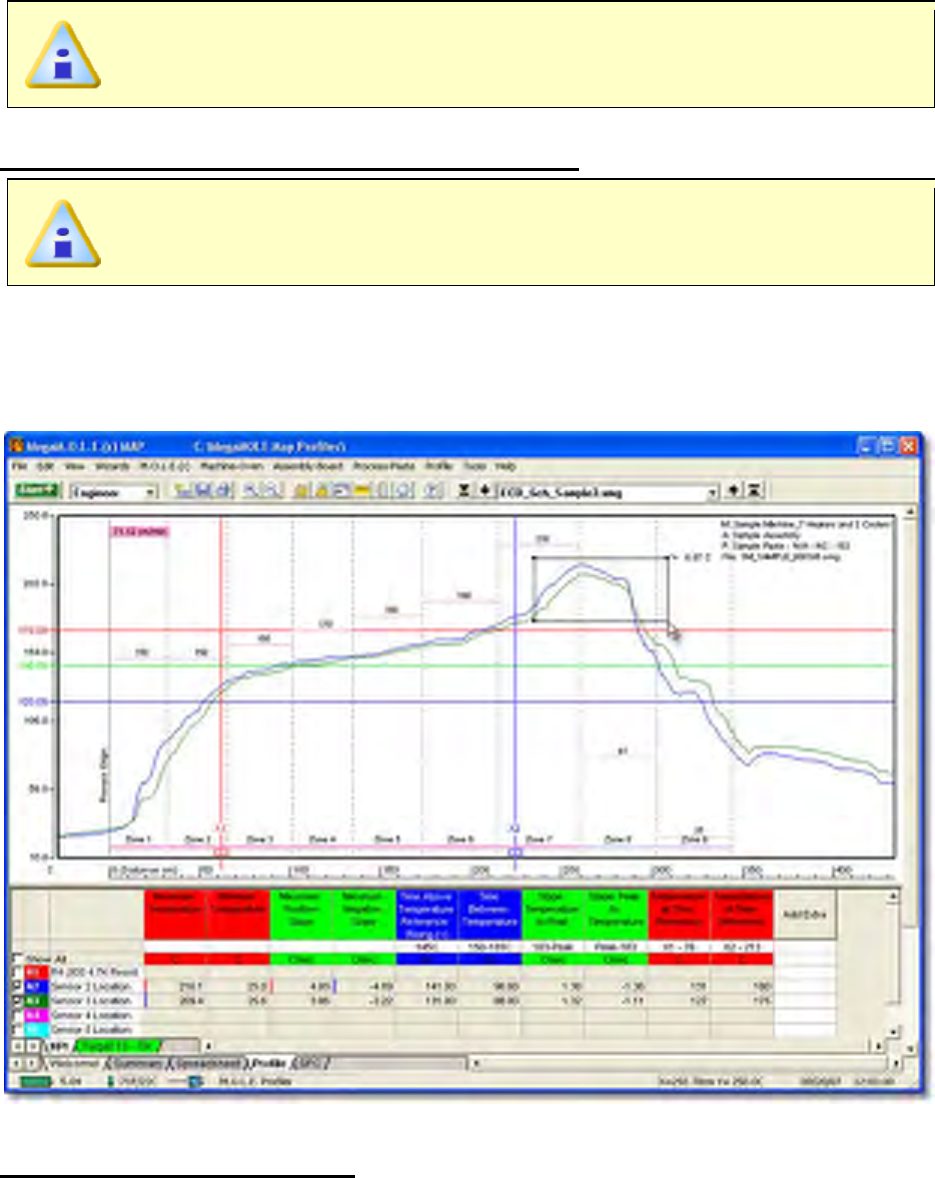The height and width of the screenshot is (1178, 935).
Task: Click the yellow bar toolbar icon
Action: (x=363, y=491)
